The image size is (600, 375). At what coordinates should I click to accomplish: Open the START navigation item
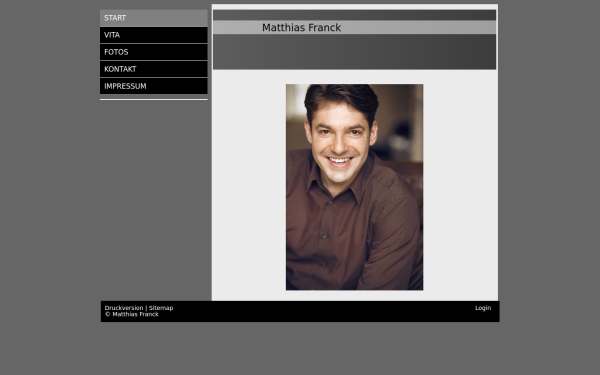[x=153, y=18]
